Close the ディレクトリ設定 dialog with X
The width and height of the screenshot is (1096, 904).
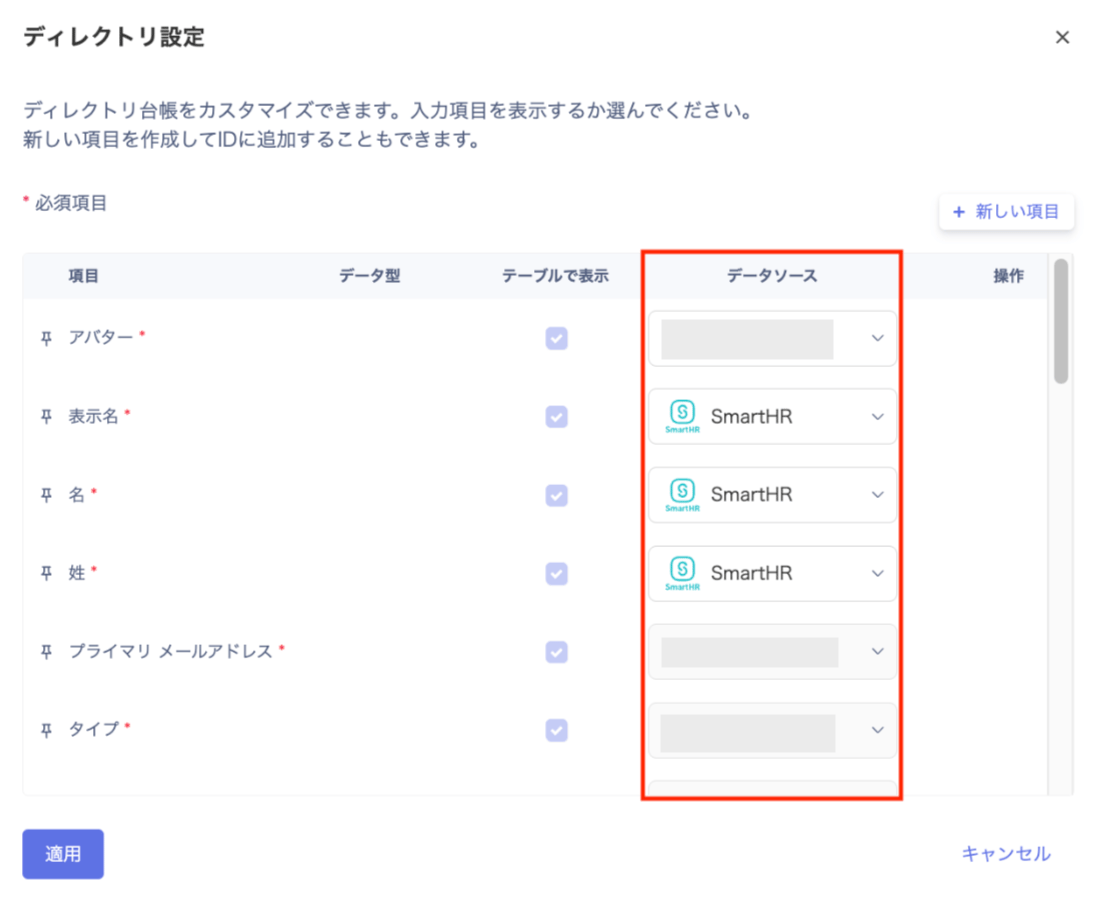pos(1062,37)
